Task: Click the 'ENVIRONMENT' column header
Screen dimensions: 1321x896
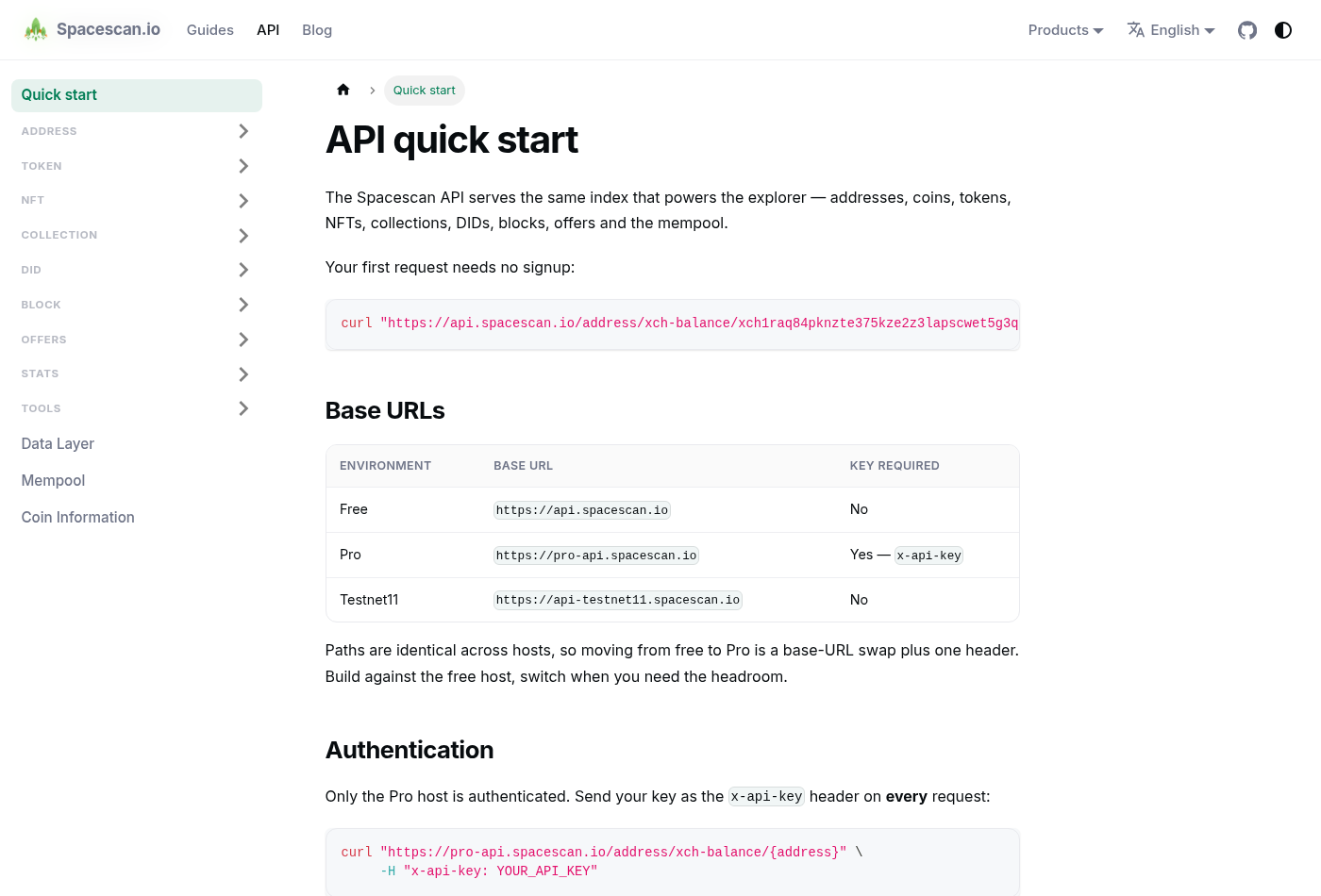Action: [x=385, y=466]
